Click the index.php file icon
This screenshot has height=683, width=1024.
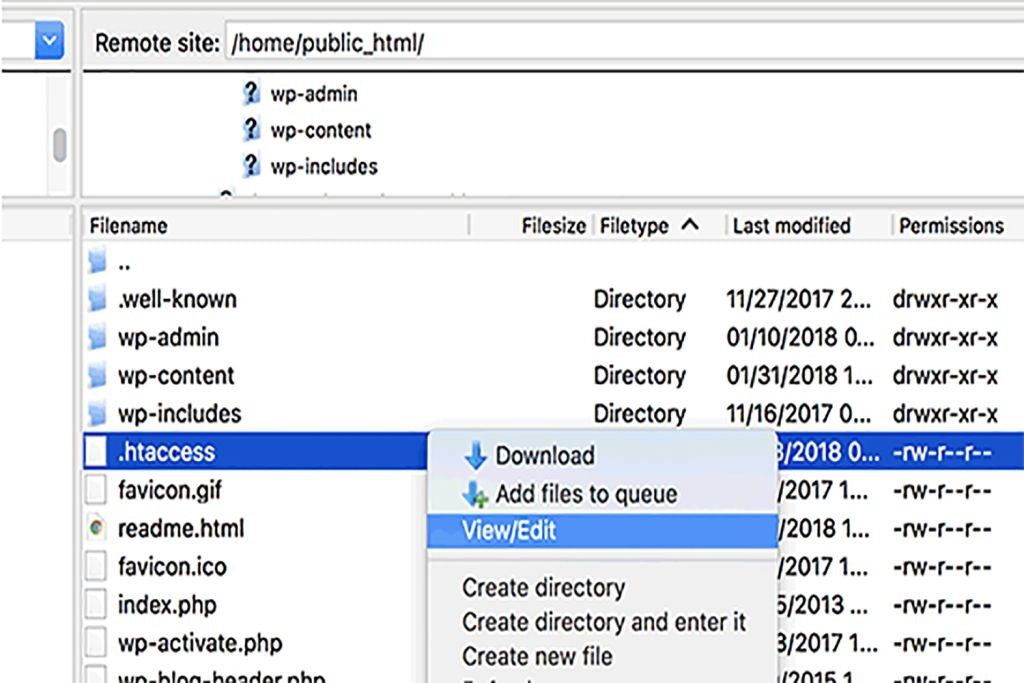pos(96,605)
